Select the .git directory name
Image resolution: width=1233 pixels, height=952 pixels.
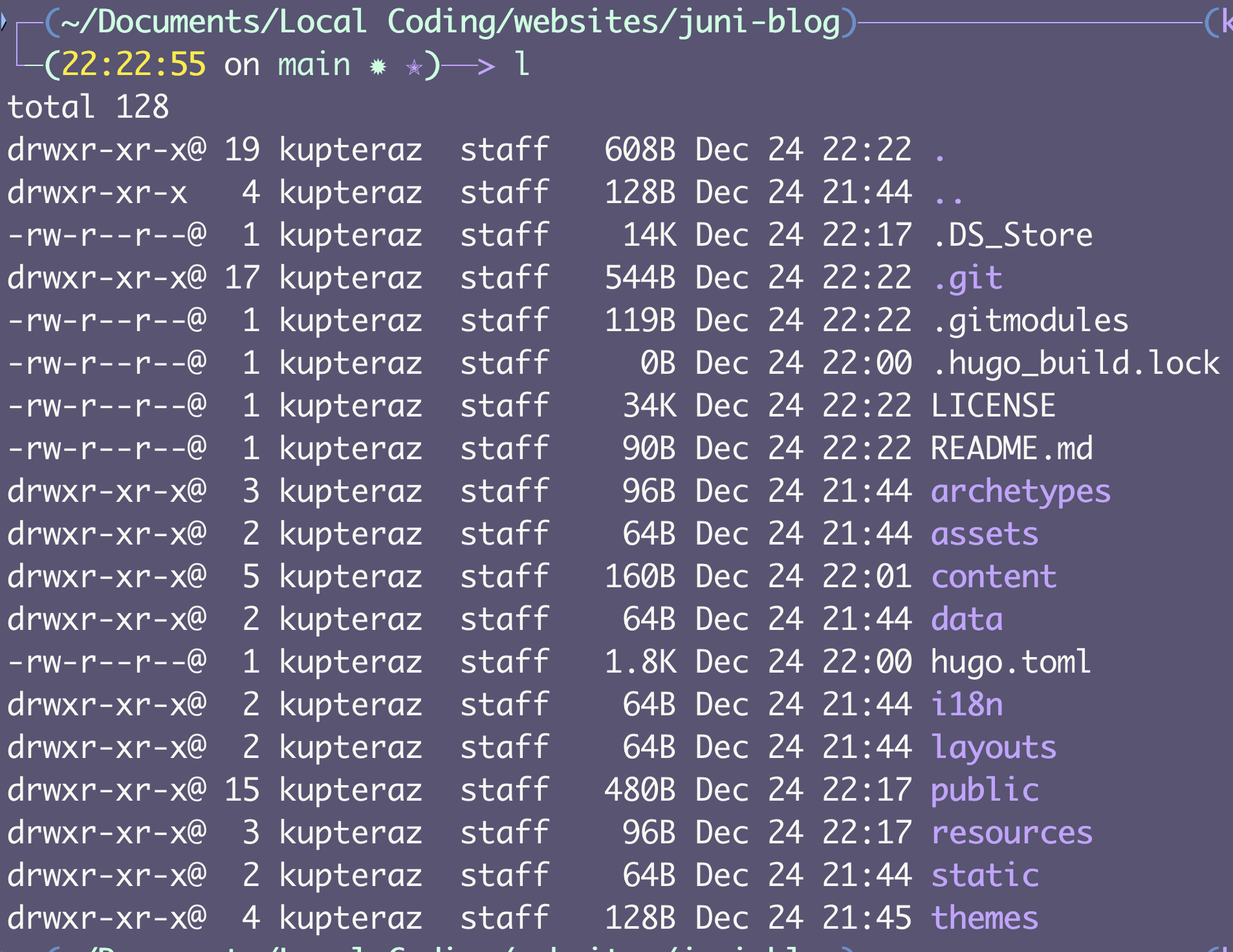click(x=967, y=279)
